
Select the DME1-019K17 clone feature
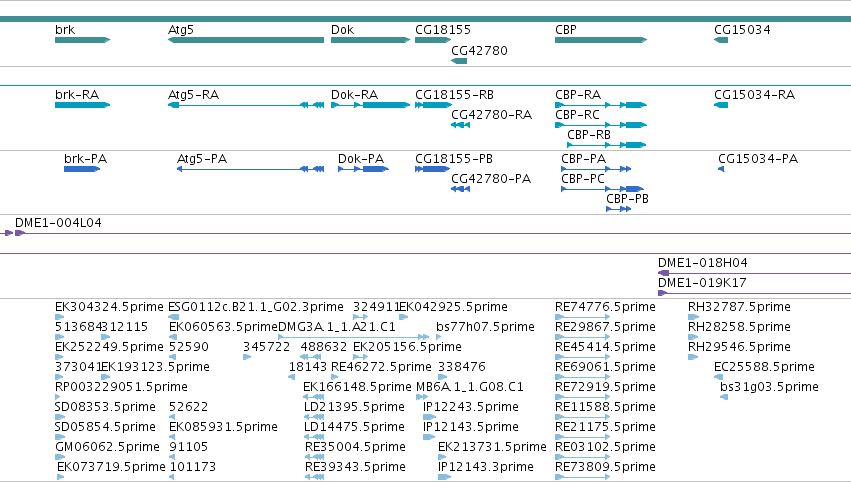[754, 293]
